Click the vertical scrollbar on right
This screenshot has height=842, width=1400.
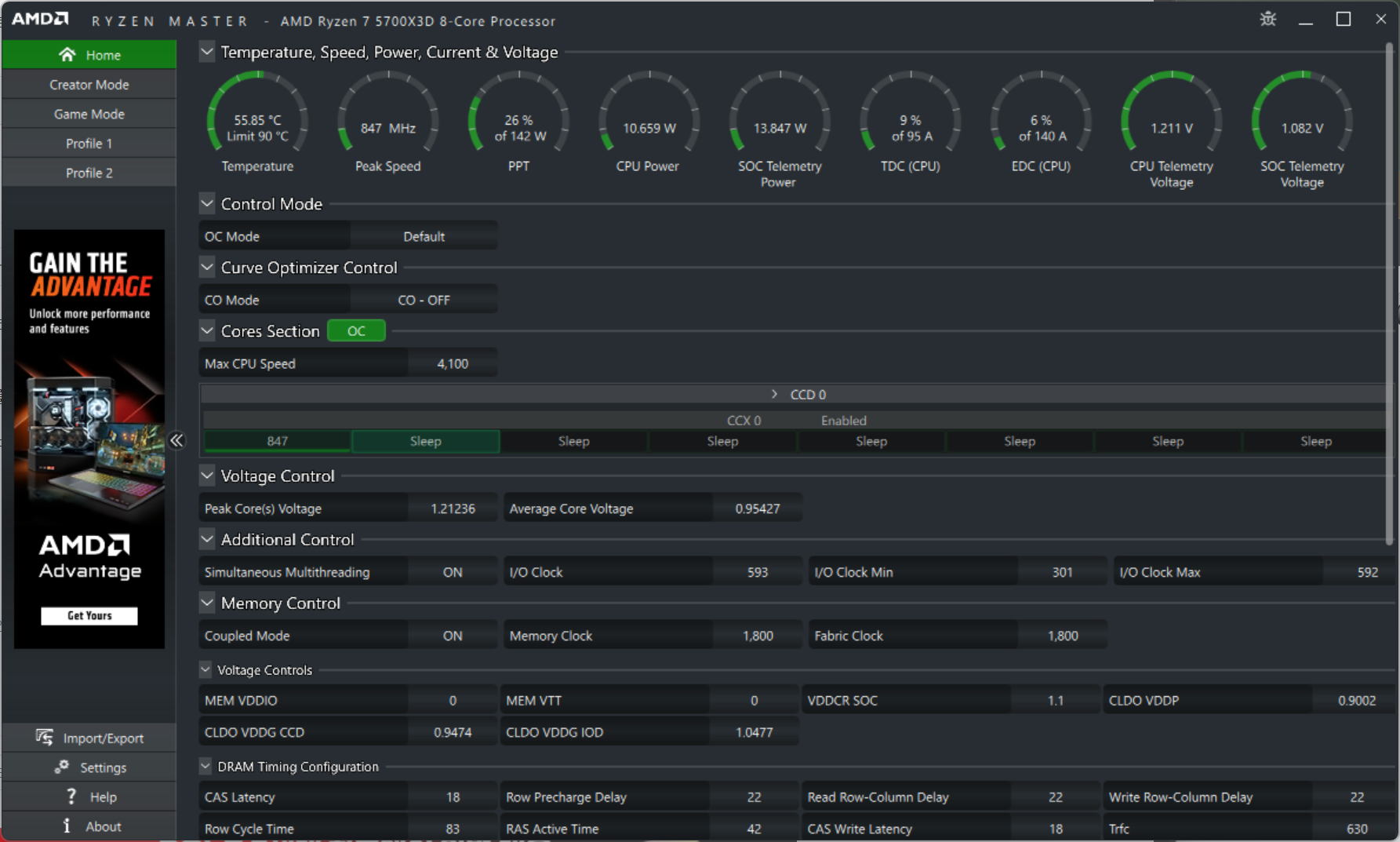(1390, 294)
